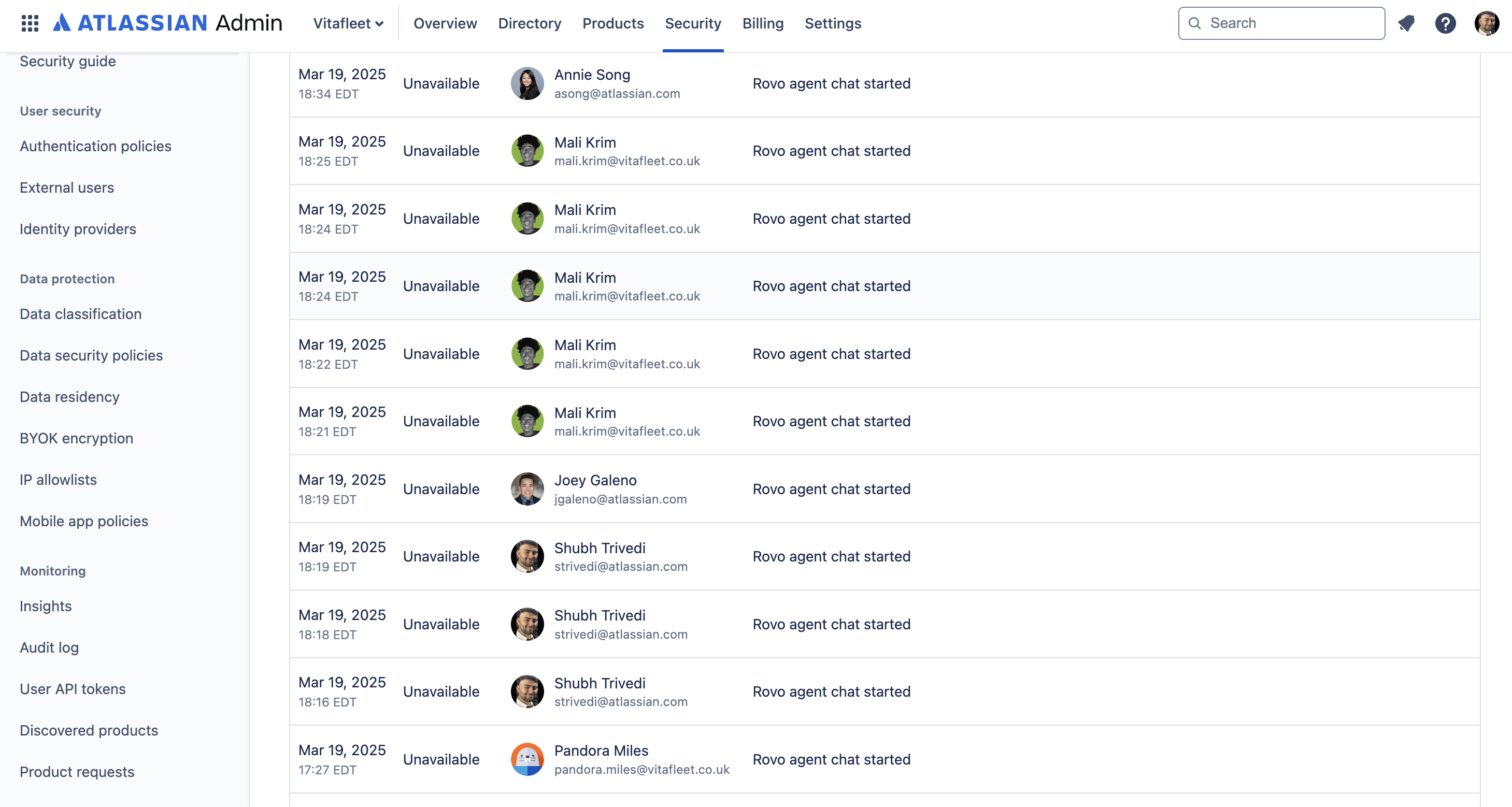The image size is (1512, 807).
Task: Open Annie Song's profile avatar
Action: pyautogui.click(x=526, y=83)
